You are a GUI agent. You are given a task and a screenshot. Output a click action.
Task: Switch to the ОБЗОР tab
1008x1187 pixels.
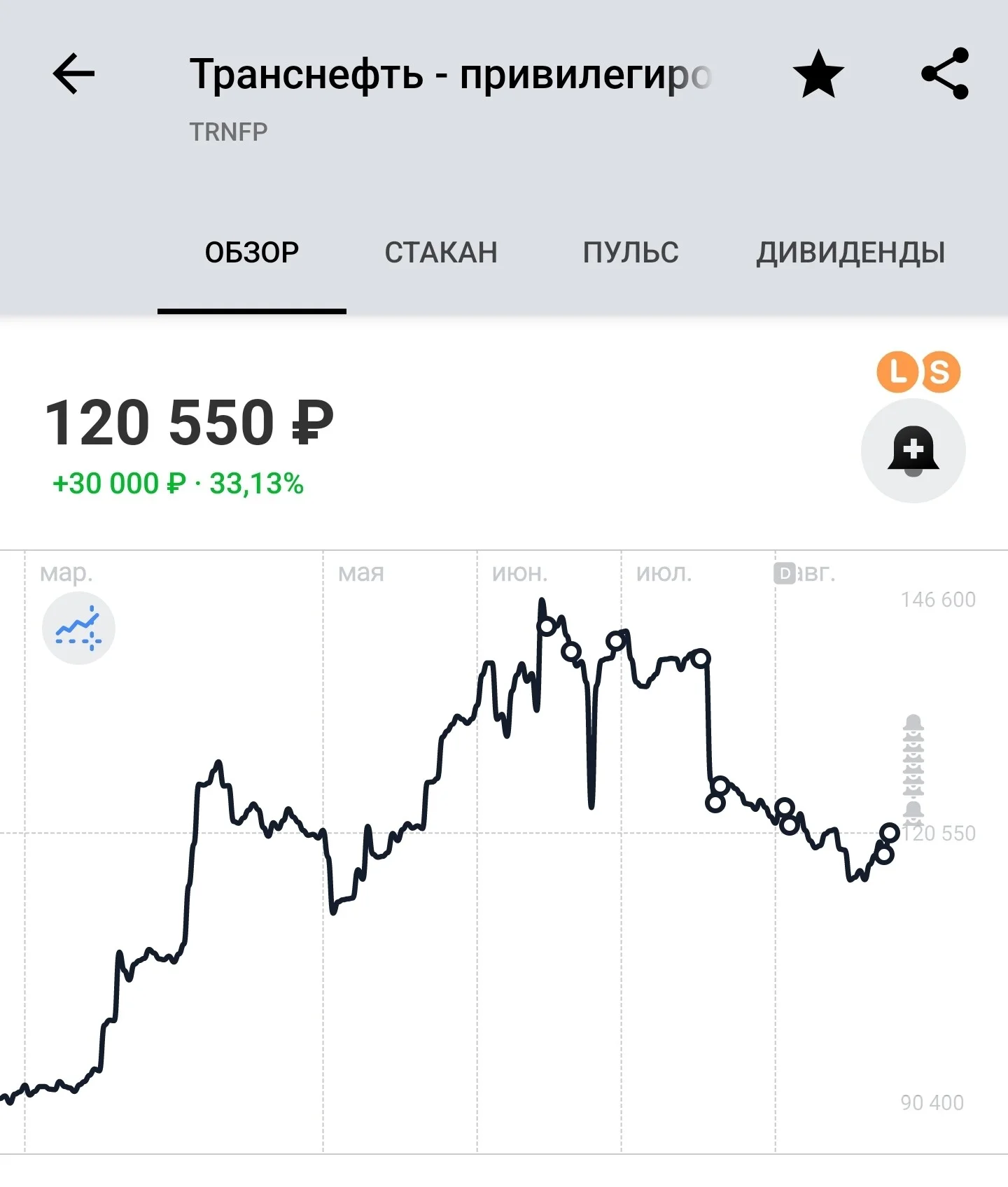pyautogui.click(x=252, y=252)
